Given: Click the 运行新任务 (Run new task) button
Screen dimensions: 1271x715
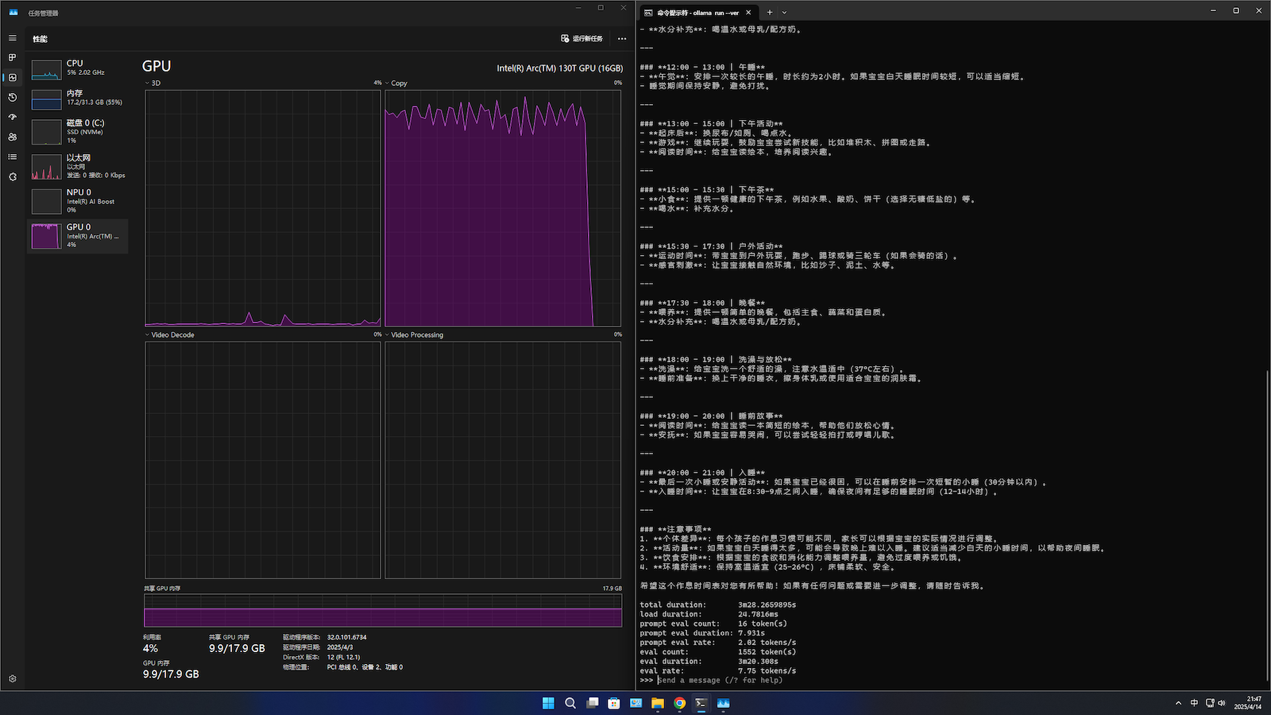Looking at the screenshot, I should tap(582, 39).
